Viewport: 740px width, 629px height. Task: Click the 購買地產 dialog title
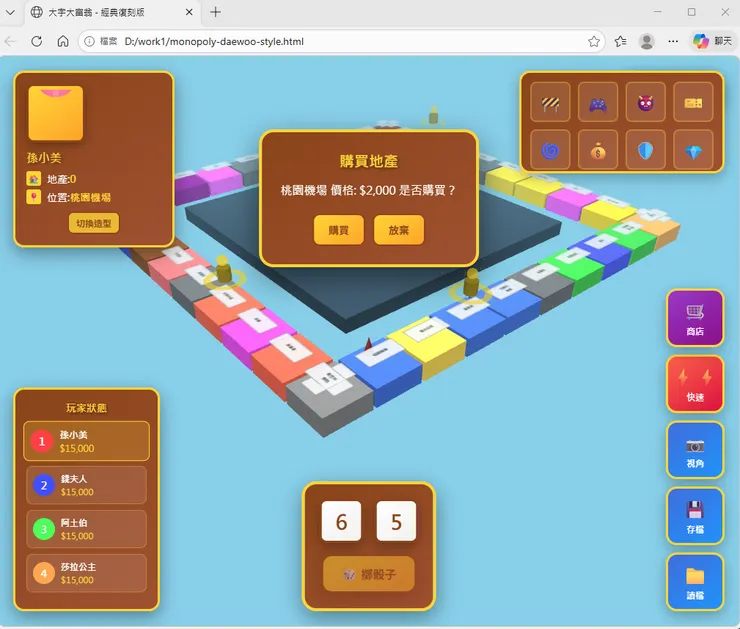click(369, 161)
